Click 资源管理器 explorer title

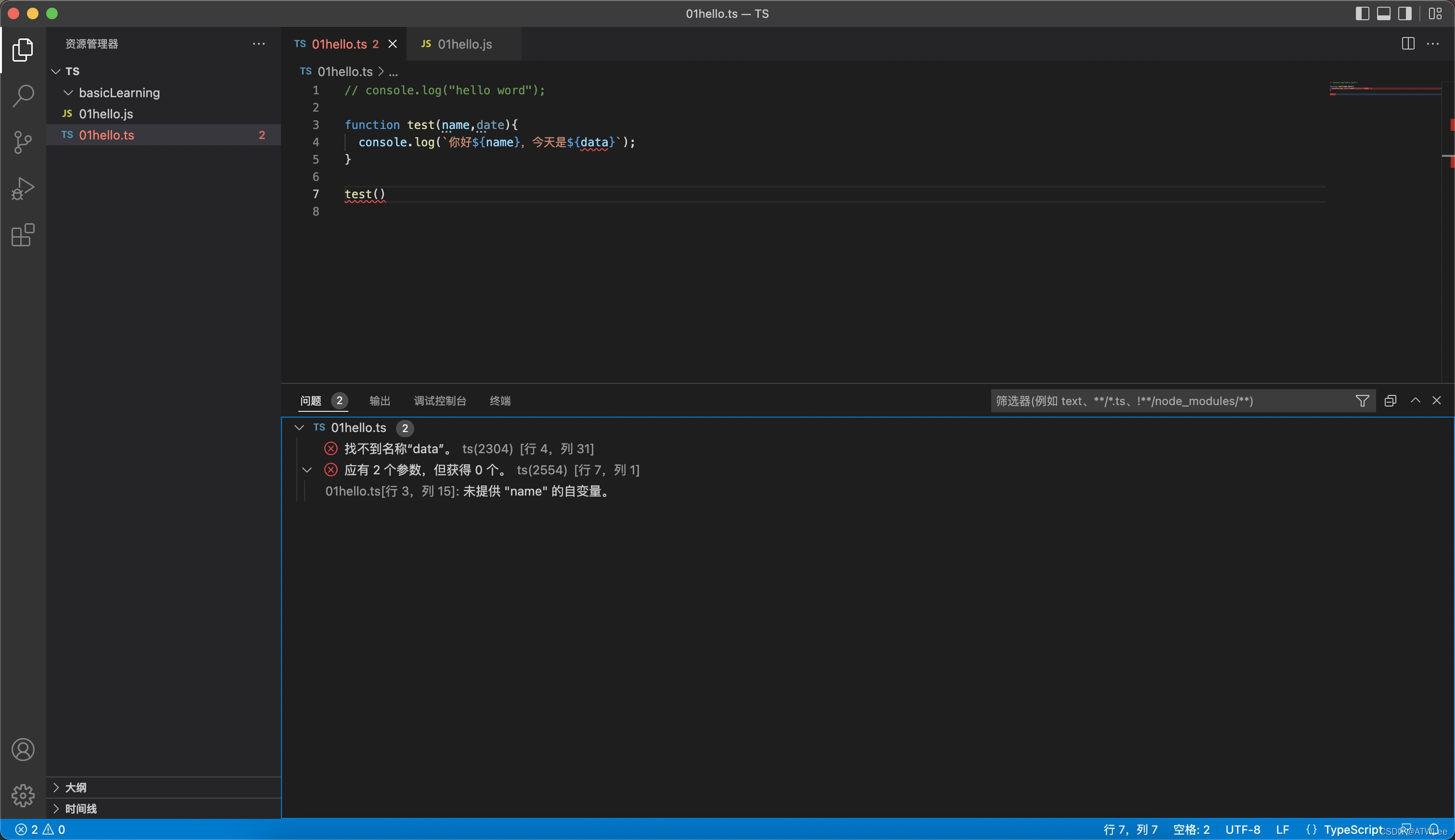[x=92, y=44]
